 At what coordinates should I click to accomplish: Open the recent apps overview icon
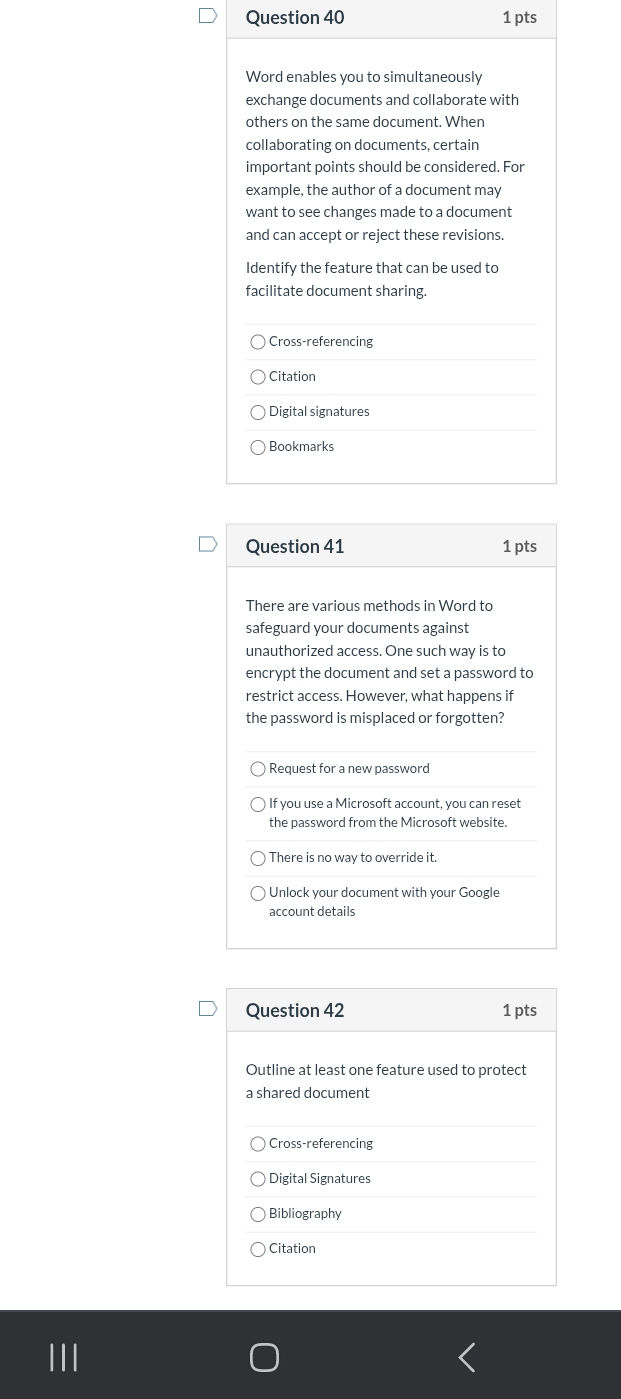pos(63,1357)
